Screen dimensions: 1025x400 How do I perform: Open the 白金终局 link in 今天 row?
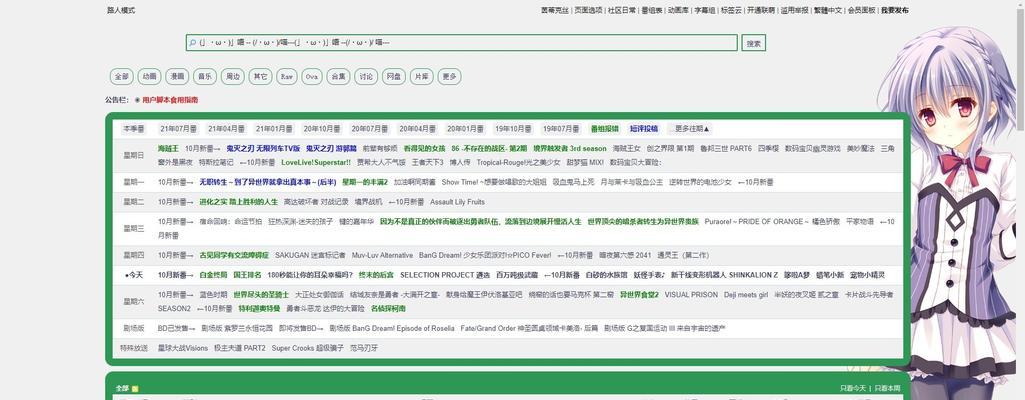pyautogui.click(x=213, y=275)
